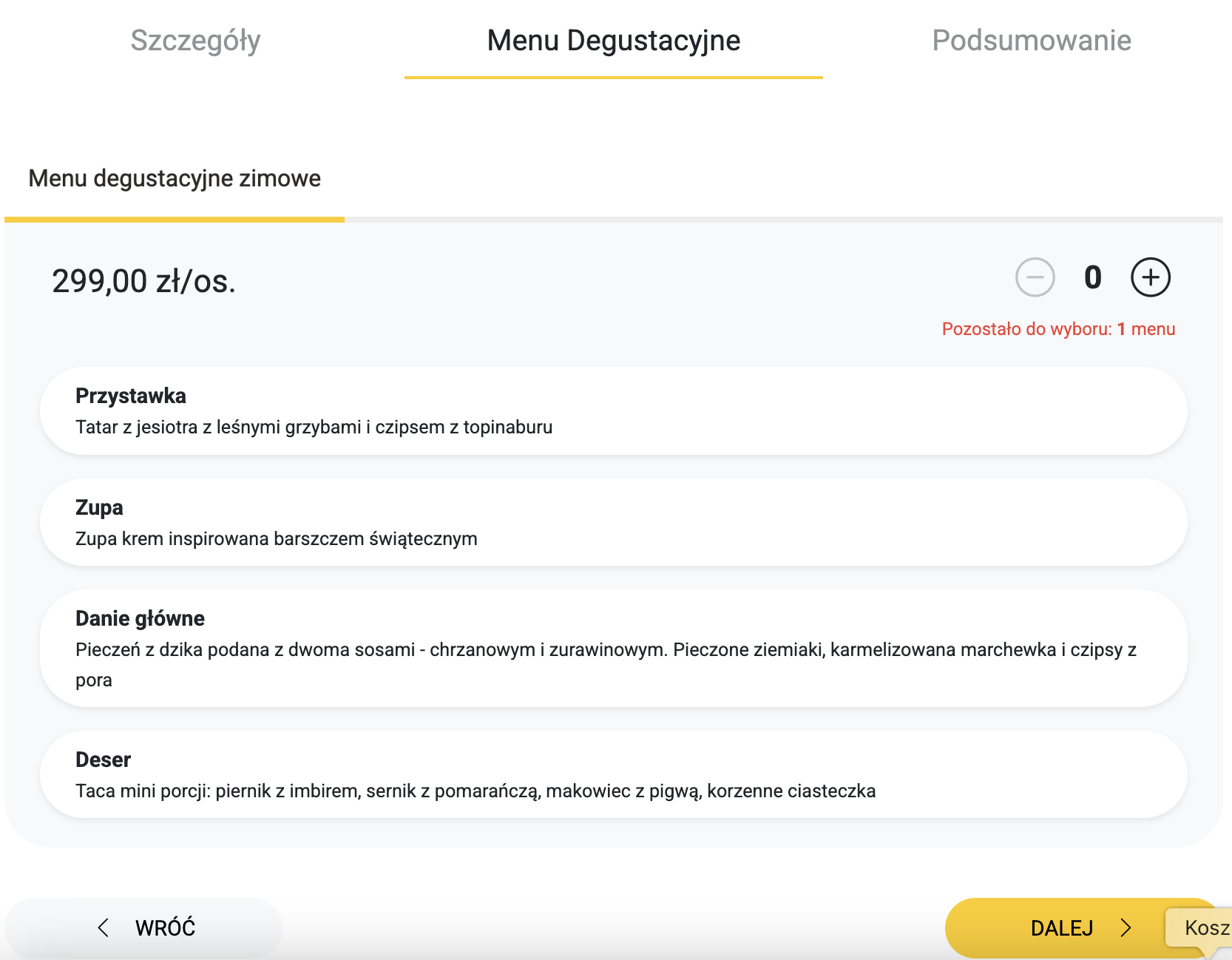The width and height of the screenshot is (1232, 960).
Task: Click the Deser heading
Action: tap(104, 760)
